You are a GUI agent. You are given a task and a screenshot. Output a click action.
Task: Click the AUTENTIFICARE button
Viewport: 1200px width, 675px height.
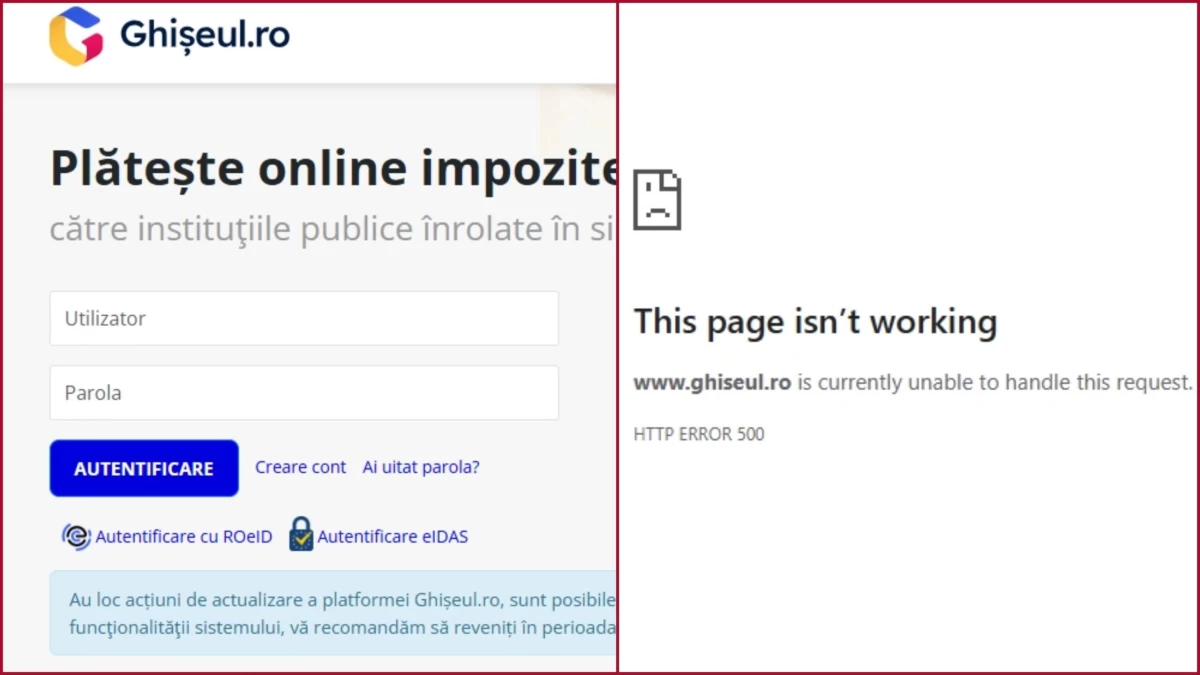144,468
